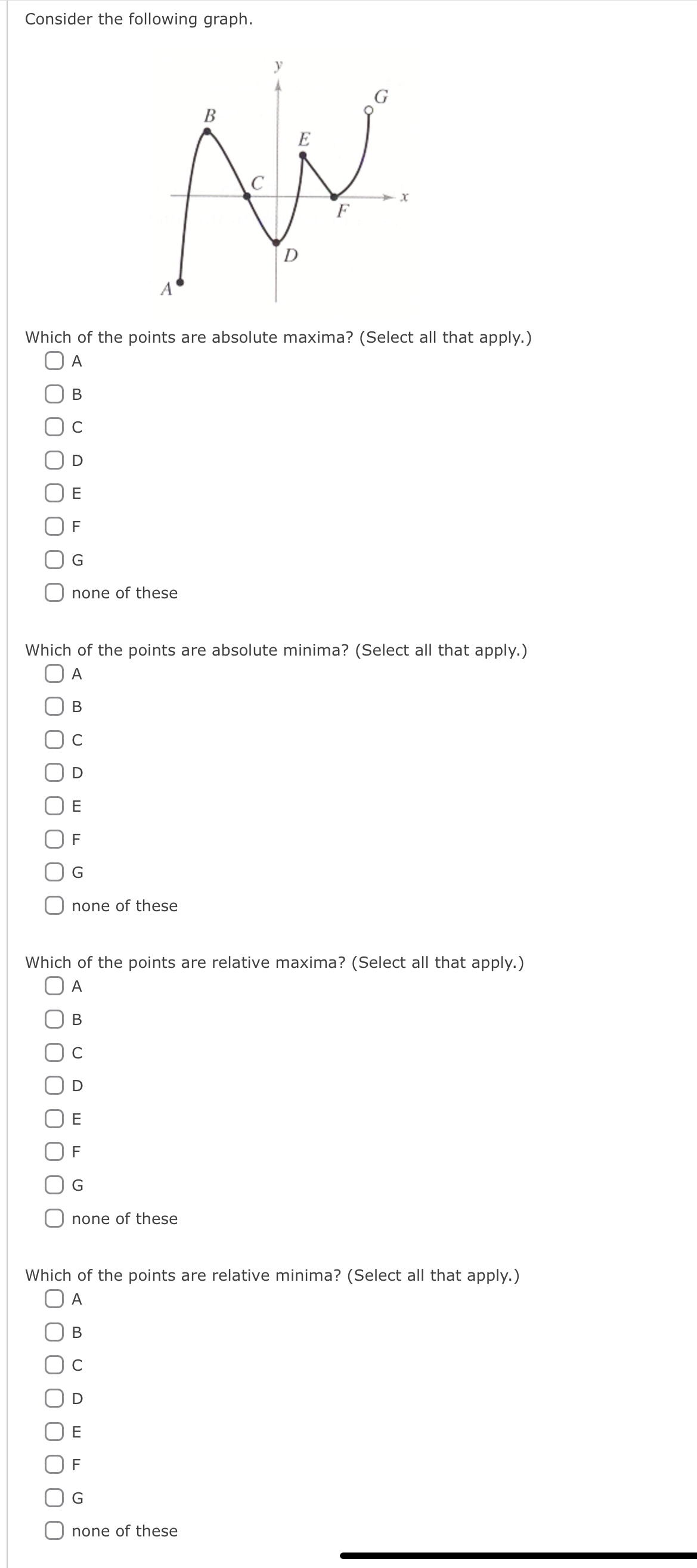Select 'none of these' for absolute maxima
This screenshot has height=1568, width=697.
click(54, 594)
